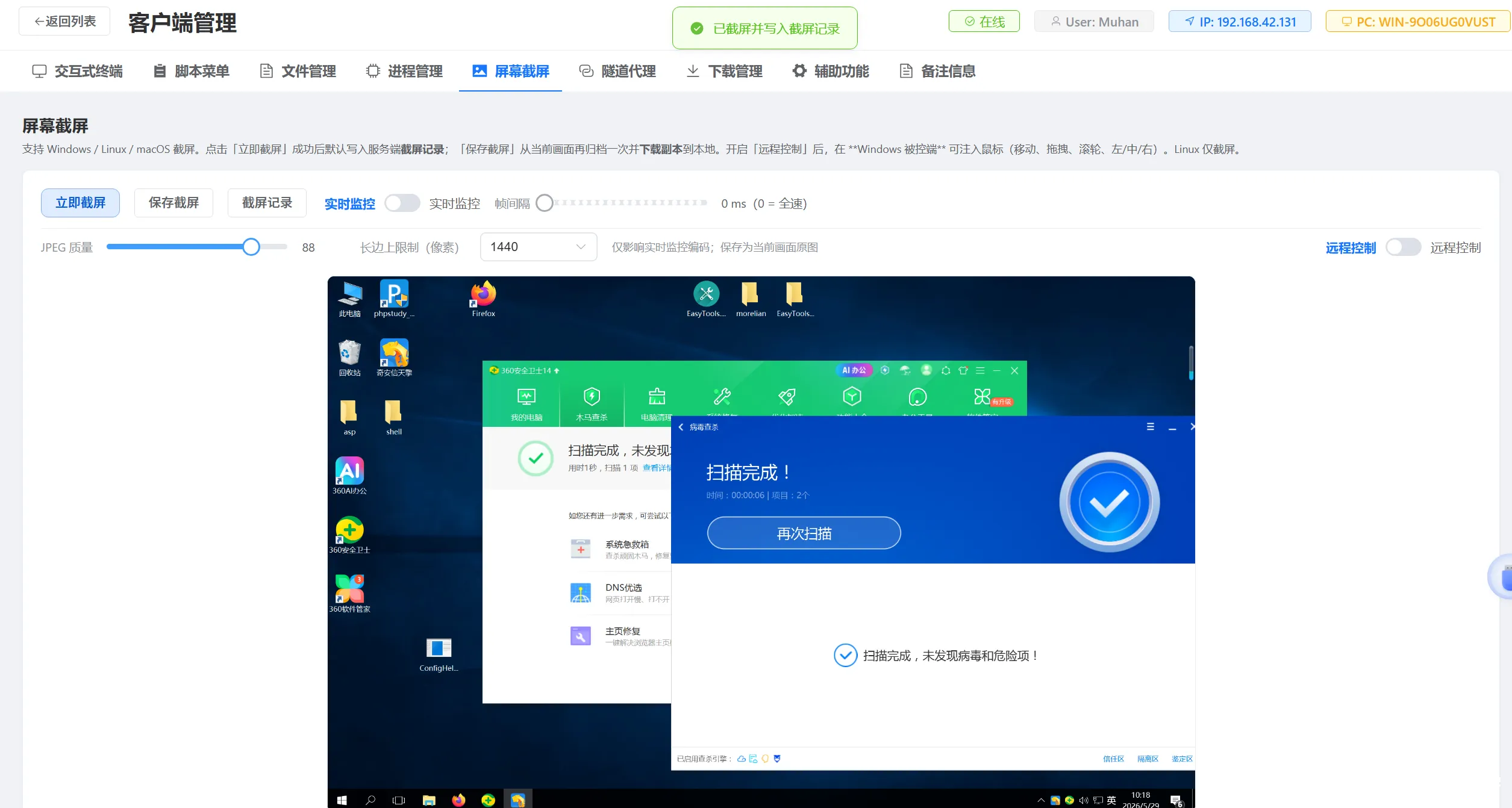Go to the 下载管理 tab
Viewport: 1512px width, 808px height.
[725, 71]
